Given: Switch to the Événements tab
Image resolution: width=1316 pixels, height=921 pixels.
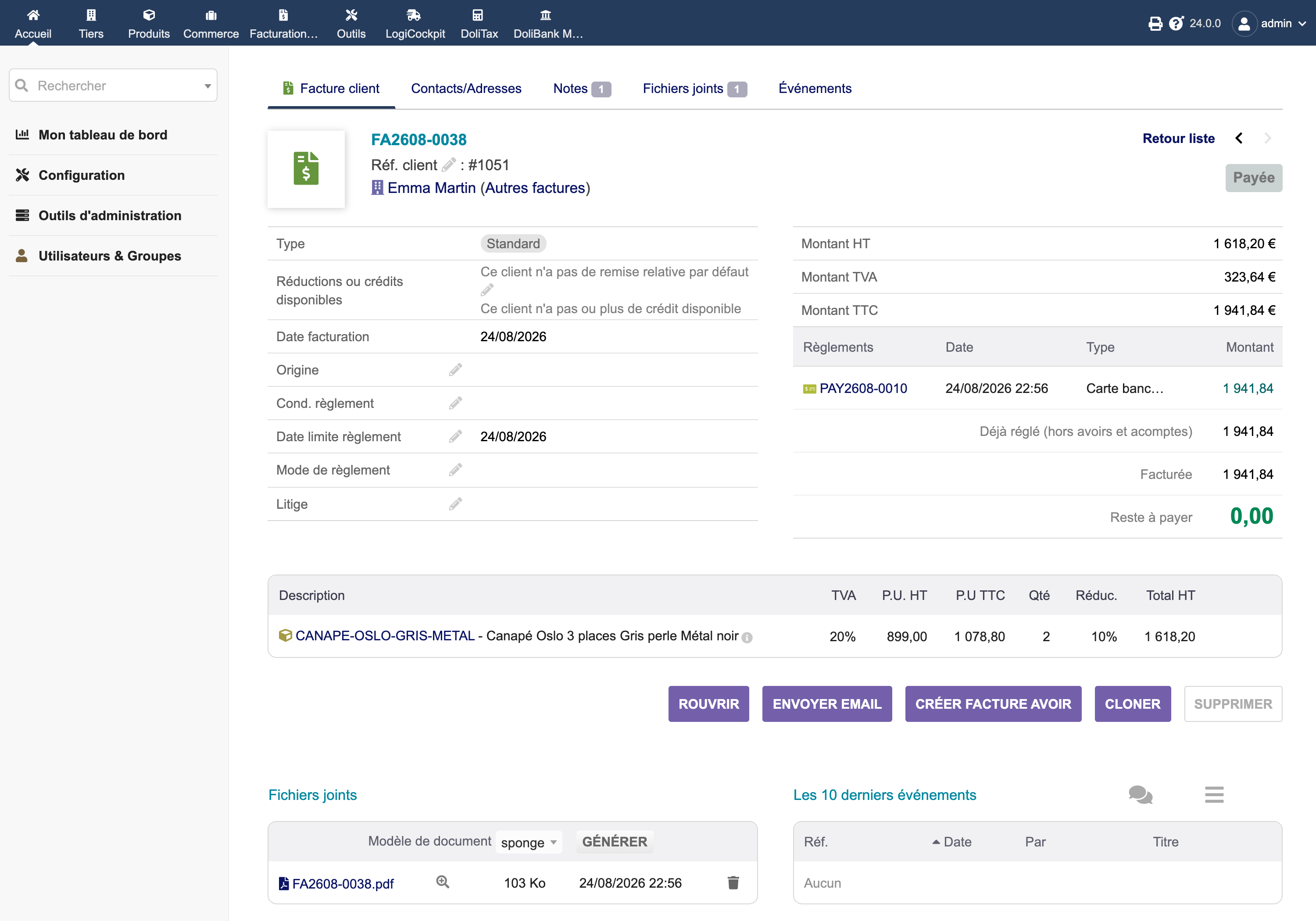Looking at the screenshot, I should [x=815, y=89].
